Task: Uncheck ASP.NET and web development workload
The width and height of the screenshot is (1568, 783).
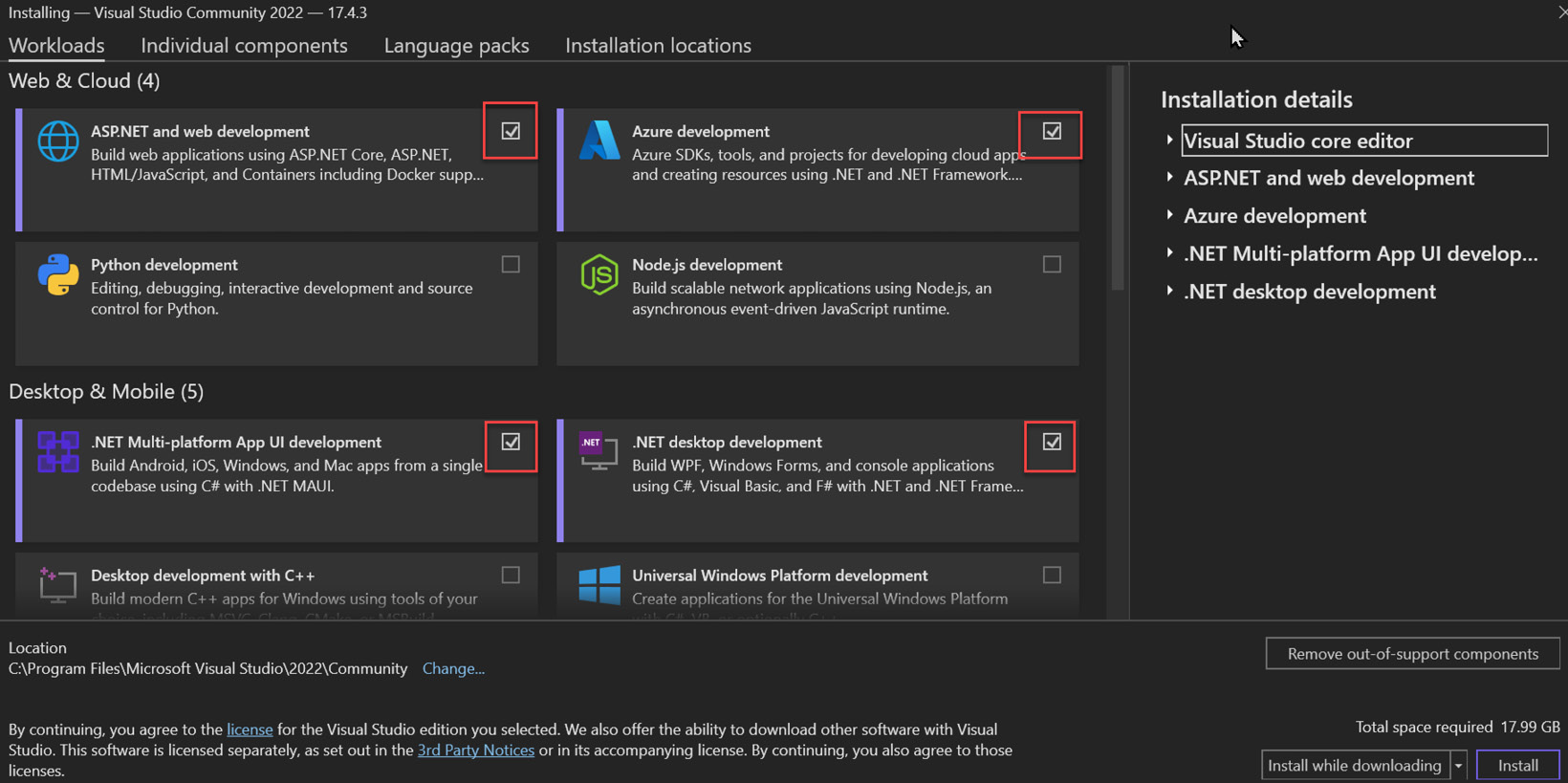Action: (x=511, y=131)
